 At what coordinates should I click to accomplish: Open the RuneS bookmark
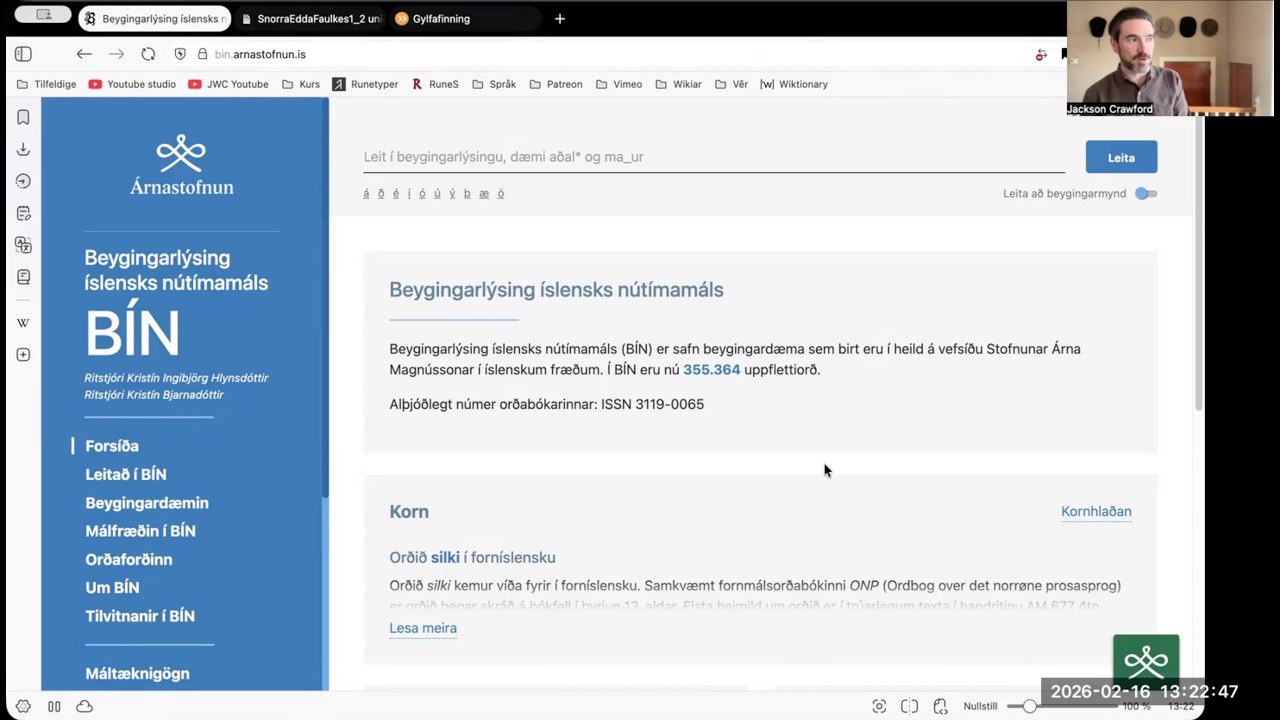[x=435, y=84]
